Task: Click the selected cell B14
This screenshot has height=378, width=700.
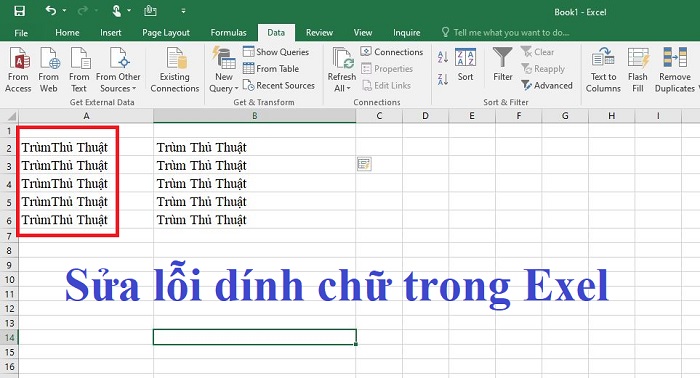Action: point(254,337)
